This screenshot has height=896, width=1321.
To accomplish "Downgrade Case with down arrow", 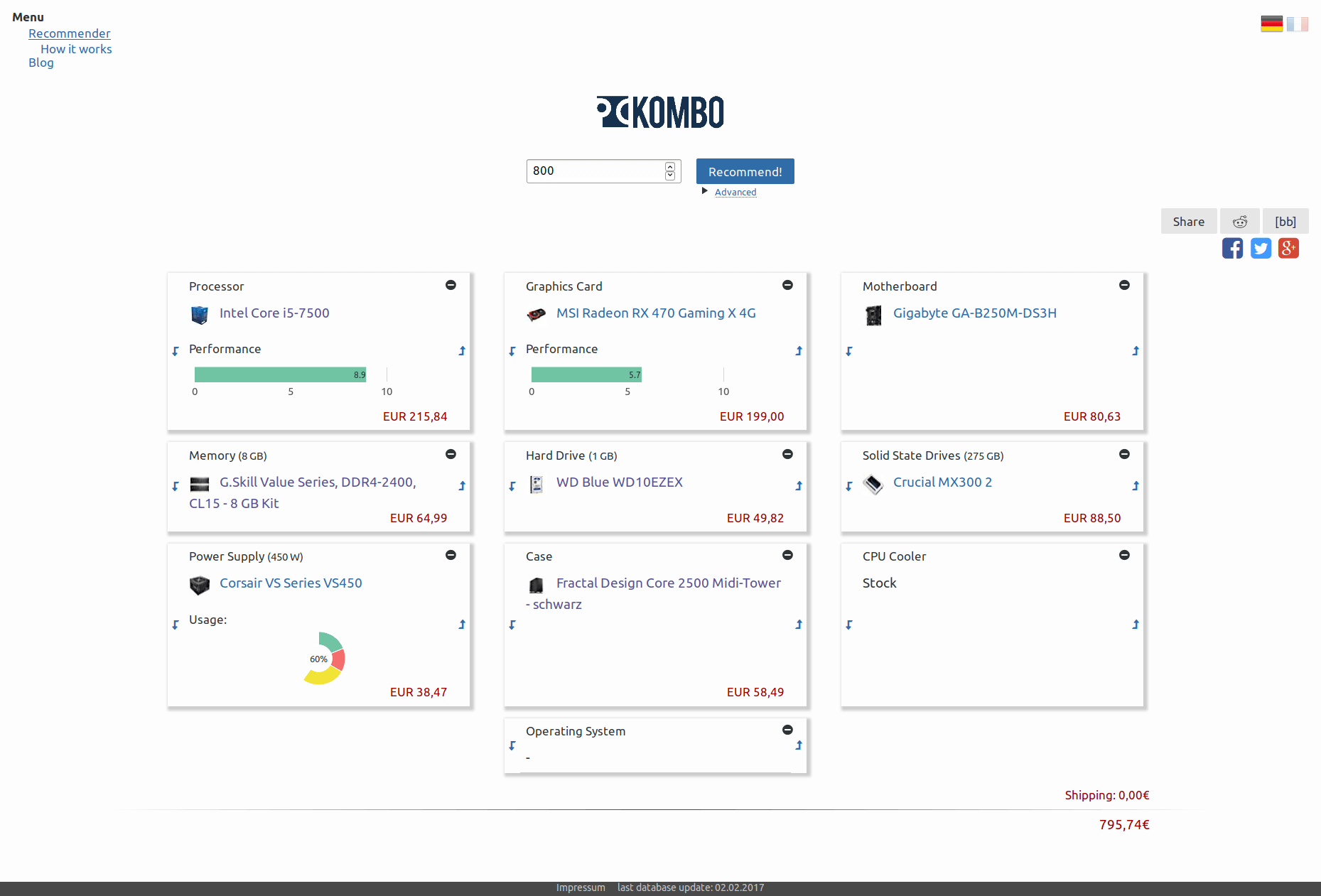I will click(x=512, y=625).
